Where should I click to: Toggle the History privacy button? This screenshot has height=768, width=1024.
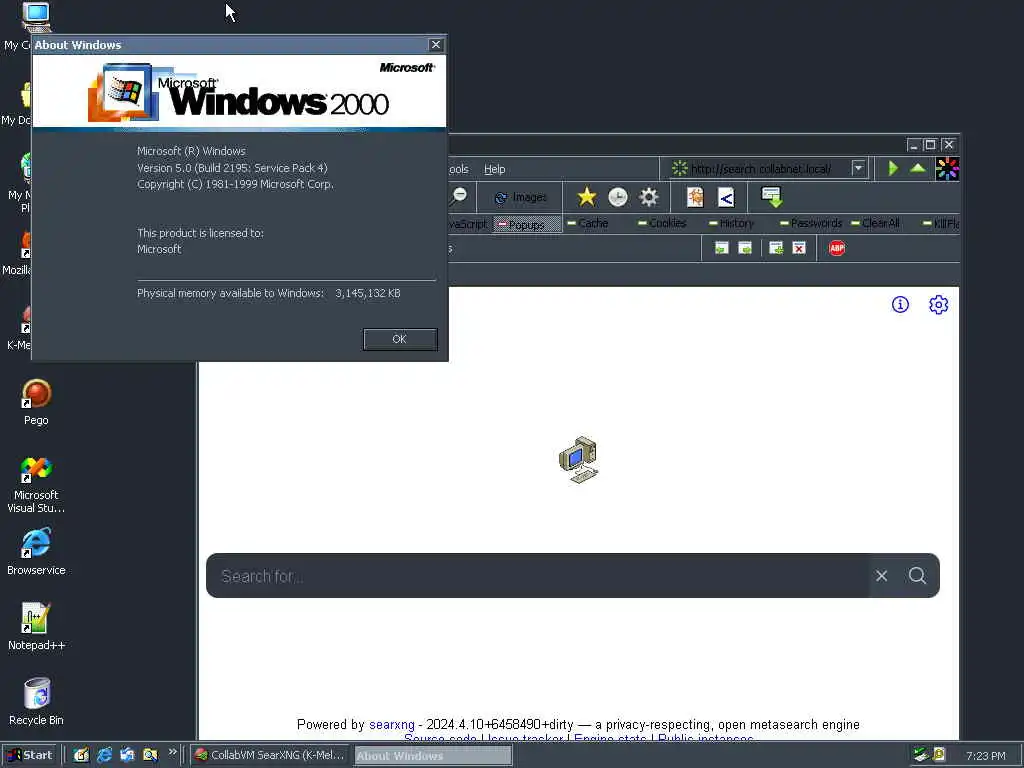pyautogui.click(x=731, y=223)
